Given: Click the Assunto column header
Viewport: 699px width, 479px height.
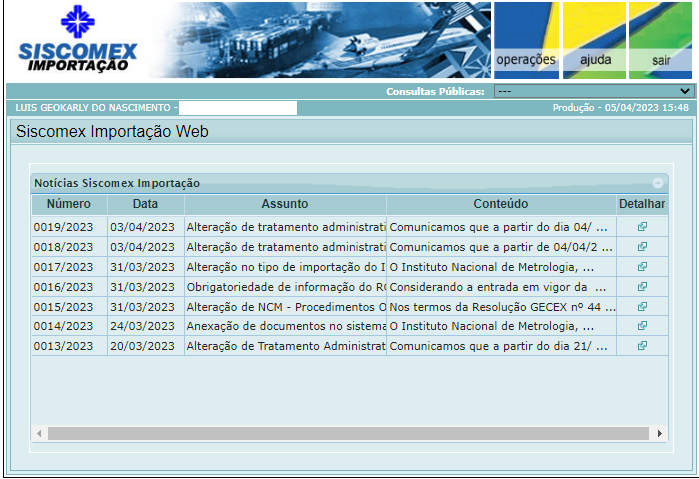Looking at the screenshot, I should coord(285,204).
